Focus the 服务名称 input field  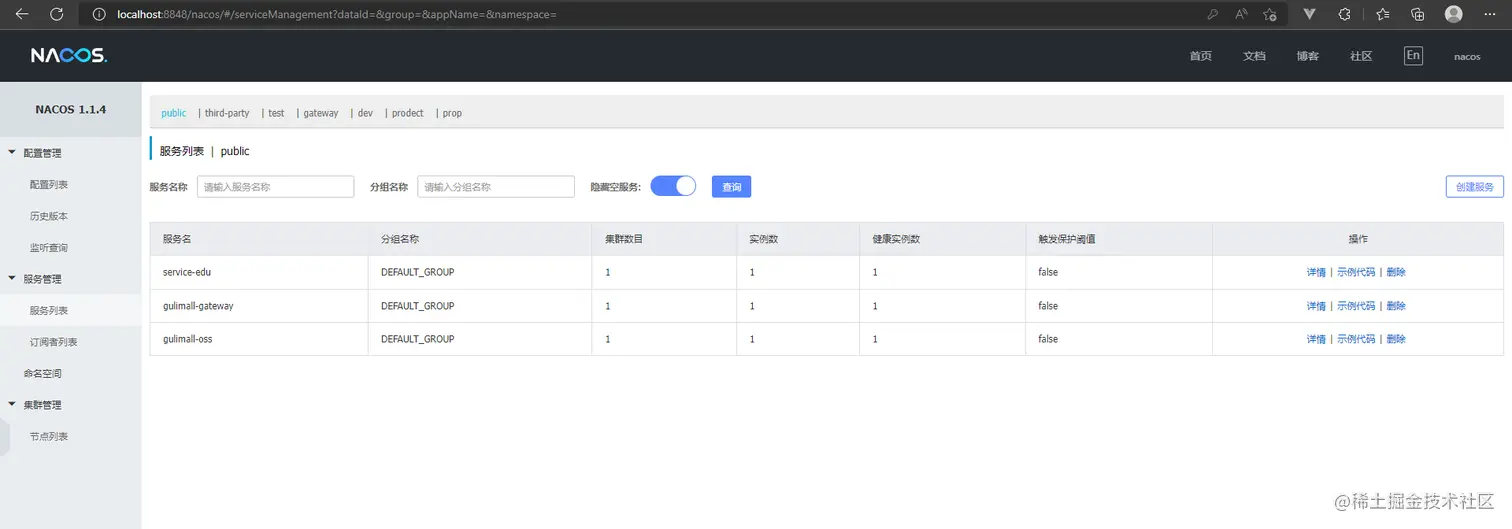click(276, 187)
